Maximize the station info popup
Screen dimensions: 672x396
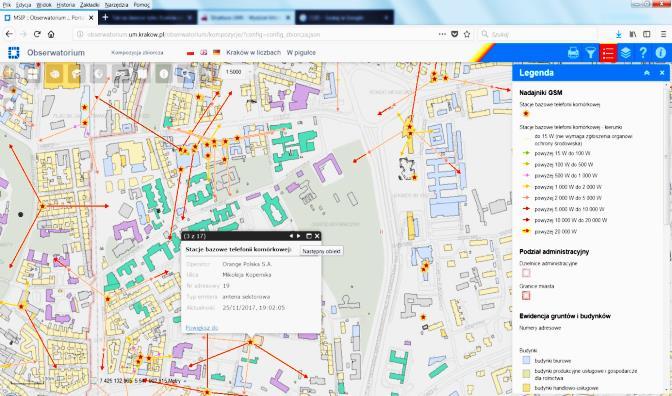point(309,236)
